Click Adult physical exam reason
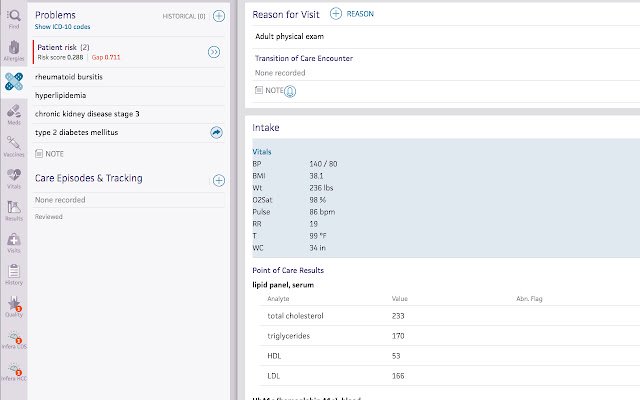 289,36
